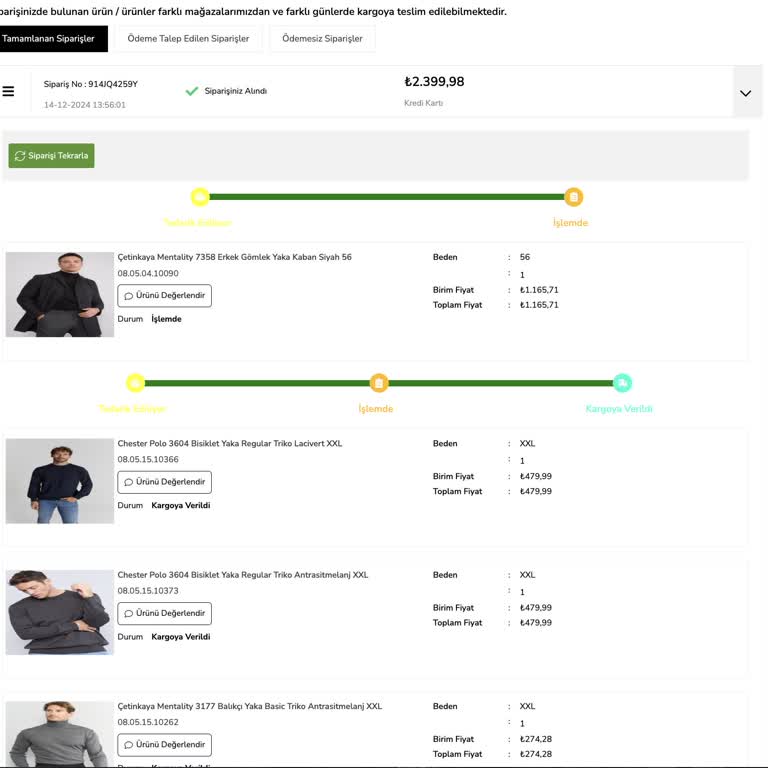Open the navy Lacivert sweater thumbnail

(x=60, y=481)
